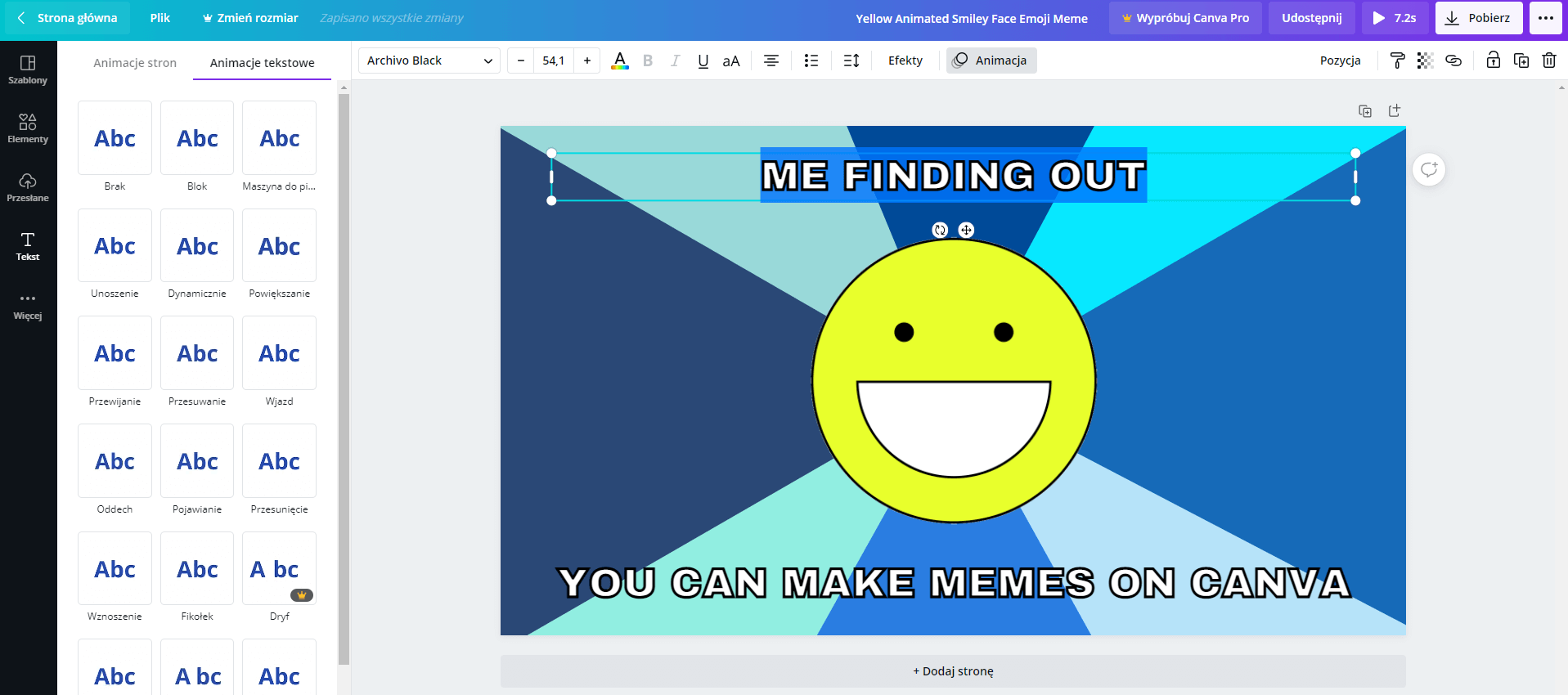
Task: Toggle bulleted list
Action: [x=811, y=61]
